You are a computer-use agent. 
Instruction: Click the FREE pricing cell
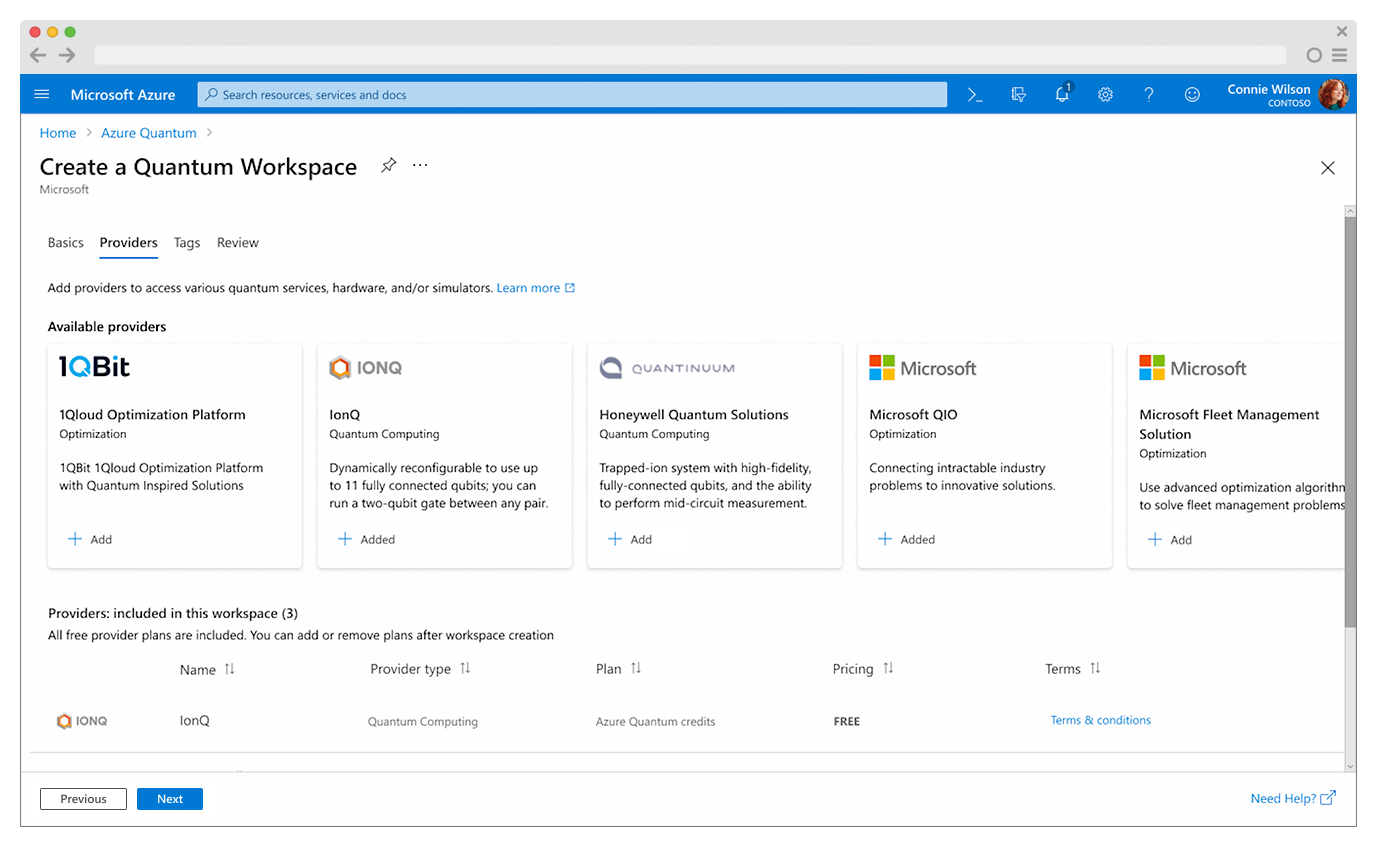pyautogui.click(x=846, y=721)
